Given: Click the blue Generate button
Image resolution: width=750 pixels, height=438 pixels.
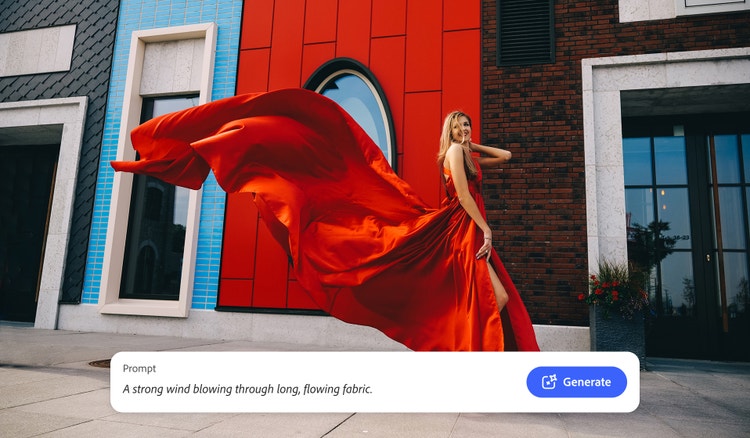Looking at the screenshot, I should point(576,382).
